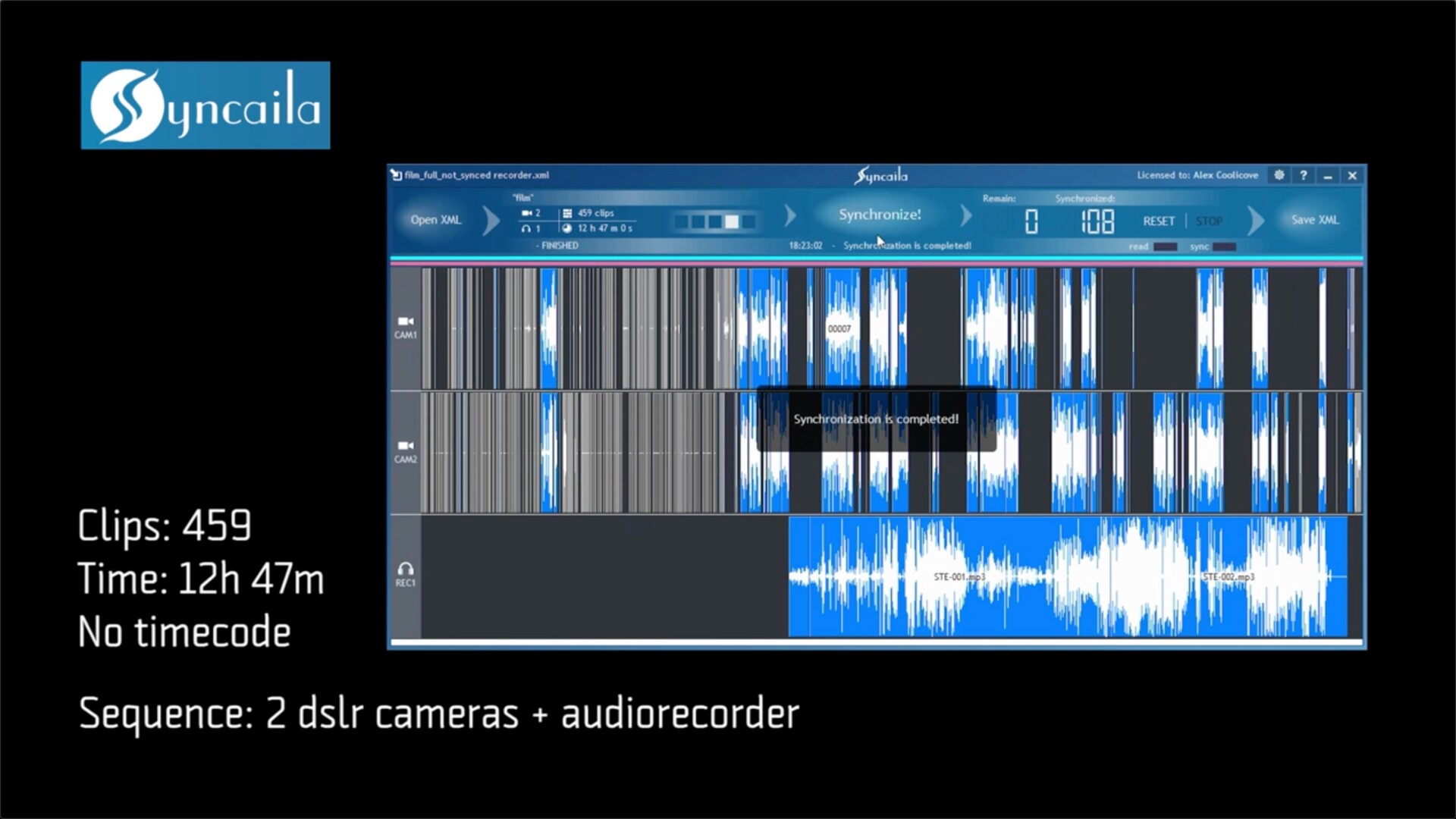Click the REC1 headphones track icon
Viewport: 1456px width, 819px height.
[406, 569]
